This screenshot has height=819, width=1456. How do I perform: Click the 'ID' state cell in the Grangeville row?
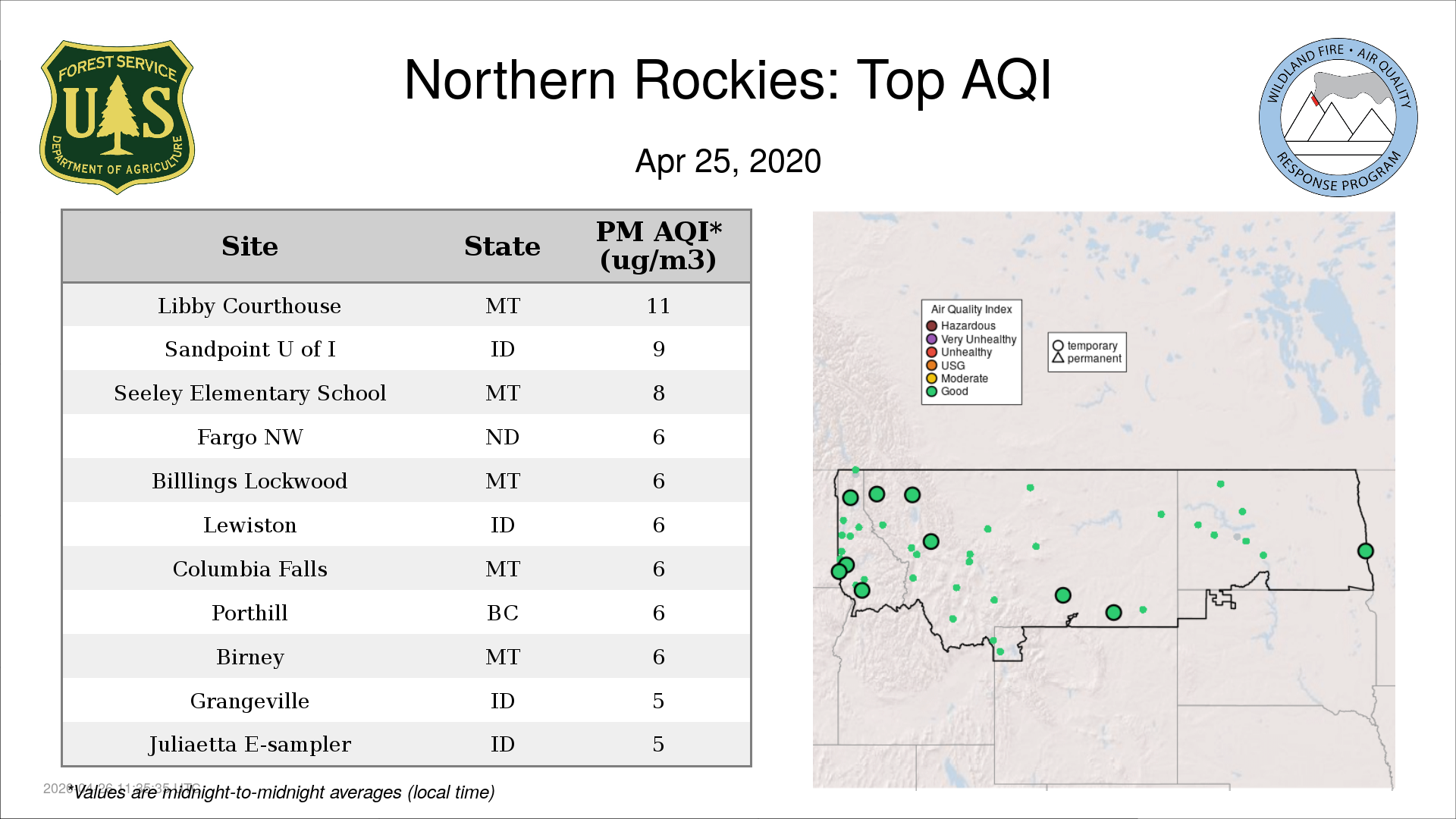(x=502, y=701)
